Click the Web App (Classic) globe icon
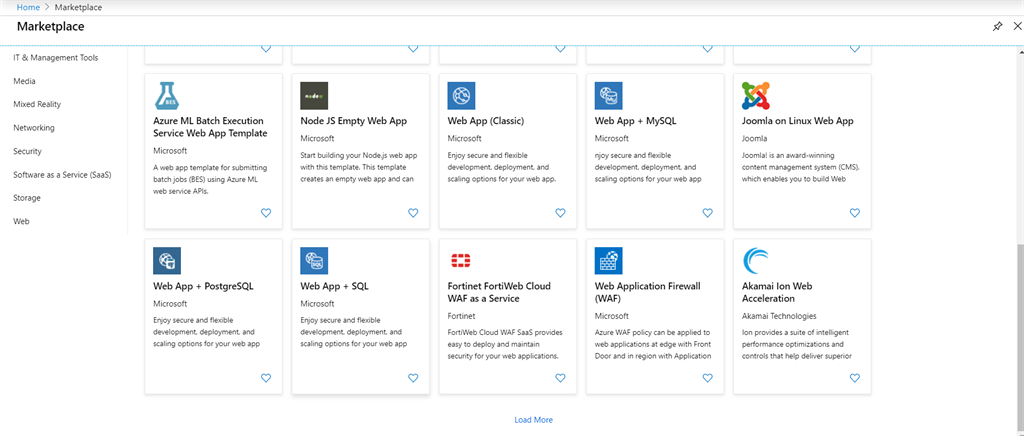 (461, 95)
